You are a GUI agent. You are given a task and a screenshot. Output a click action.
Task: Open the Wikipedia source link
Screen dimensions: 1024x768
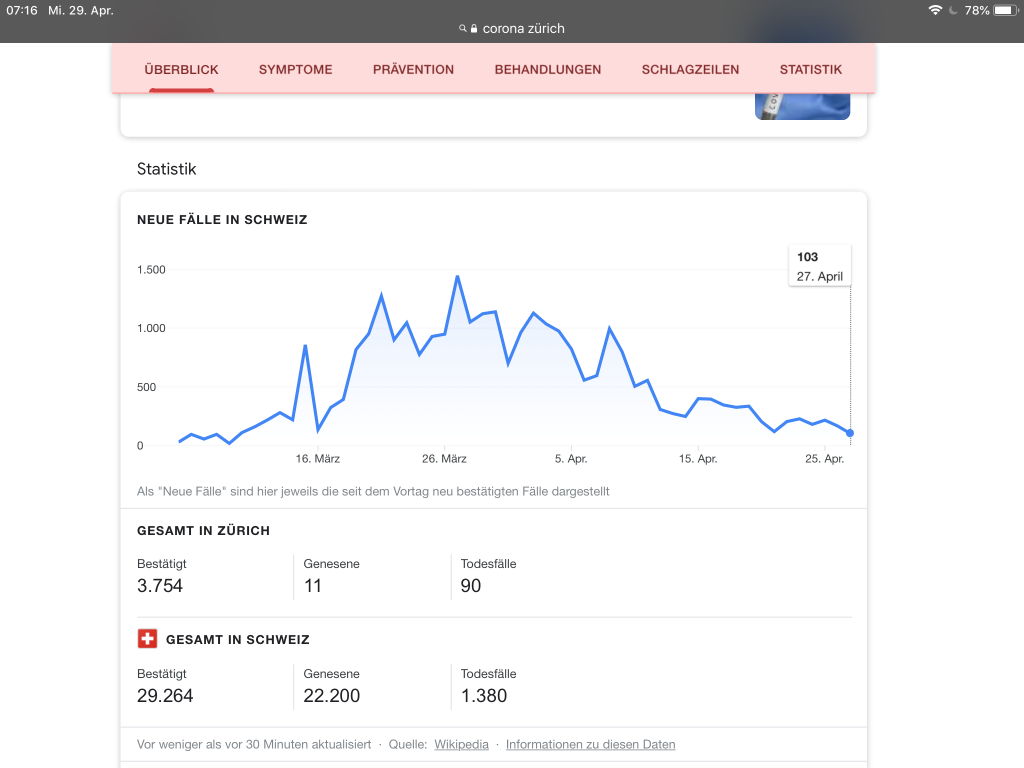[x=461, y=744]
